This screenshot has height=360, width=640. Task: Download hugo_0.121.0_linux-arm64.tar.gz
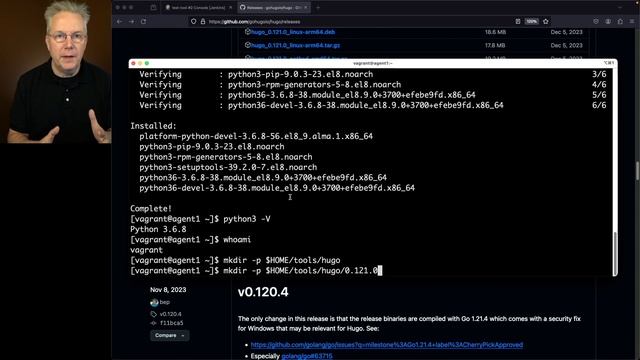(x=295, y=45)
